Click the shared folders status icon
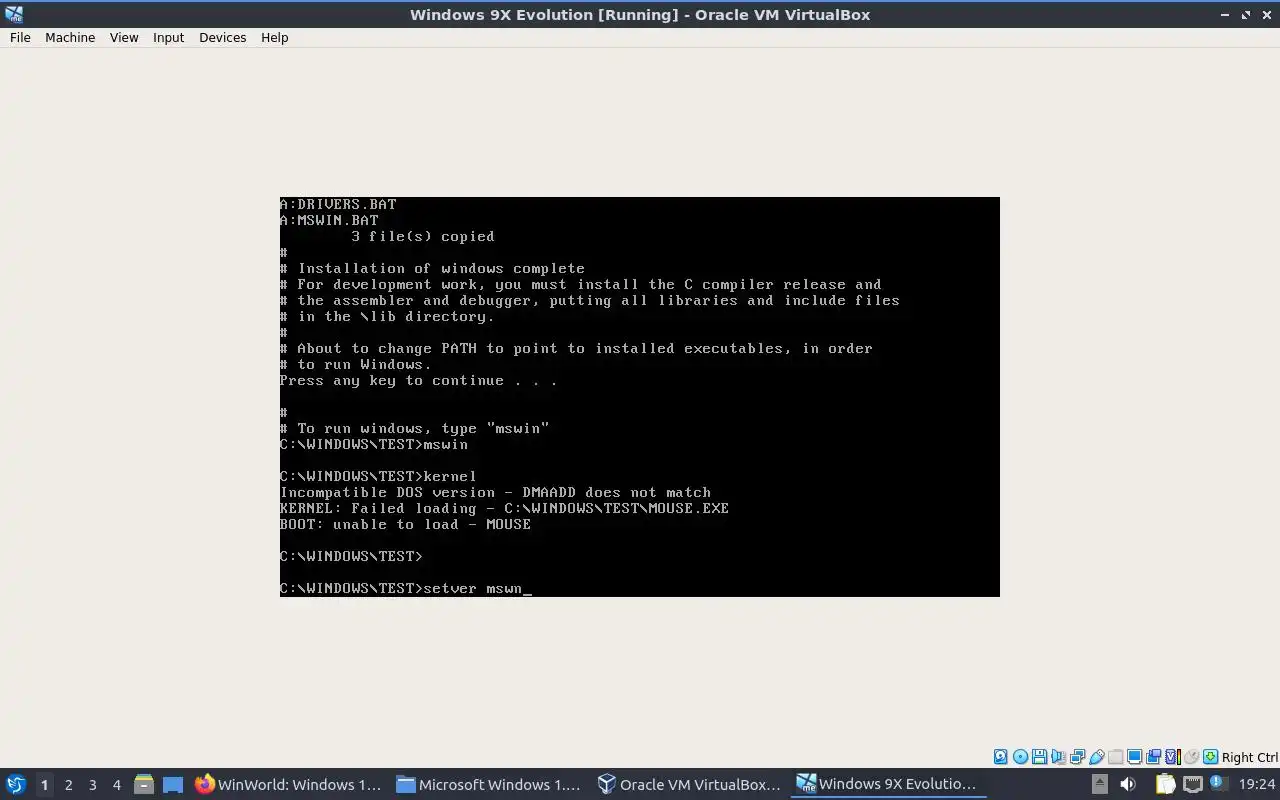This screenshot has height=800, width=1280. pyautogui.click(x=1115, y=757)
